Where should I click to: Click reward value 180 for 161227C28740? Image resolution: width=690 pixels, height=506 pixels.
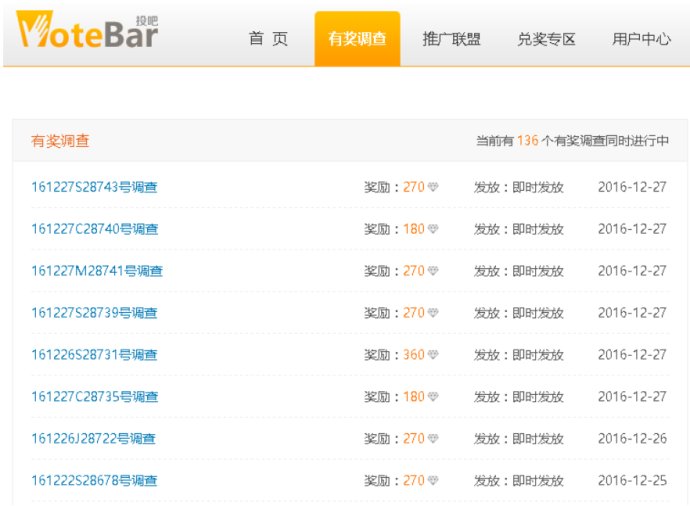[x=414, y=229]
